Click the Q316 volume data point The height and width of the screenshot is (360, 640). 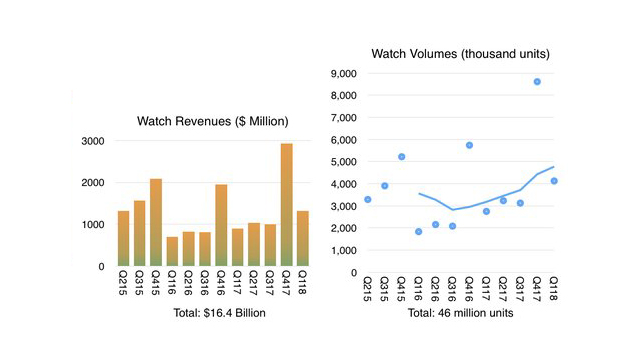pos(452,226)
